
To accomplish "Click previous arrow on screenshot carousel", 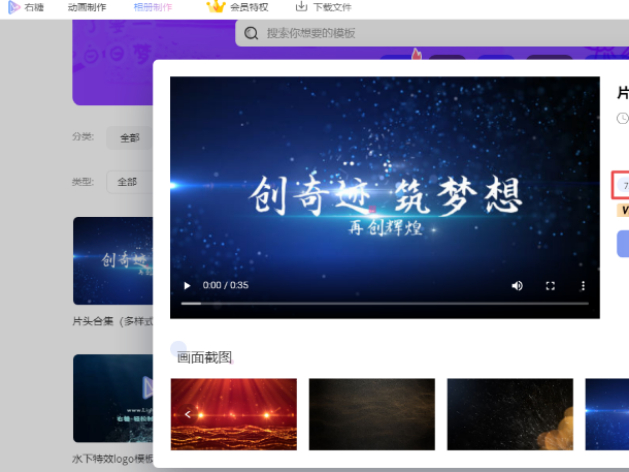I will pos(188,414).
